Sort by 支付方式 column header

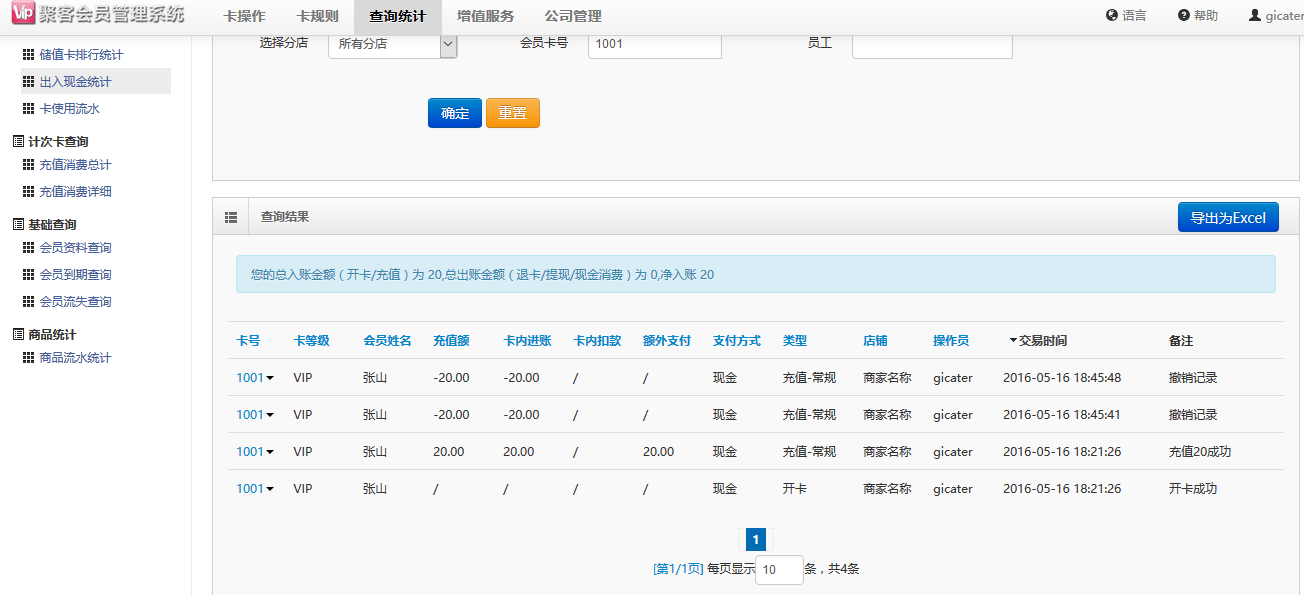point(737,341)
